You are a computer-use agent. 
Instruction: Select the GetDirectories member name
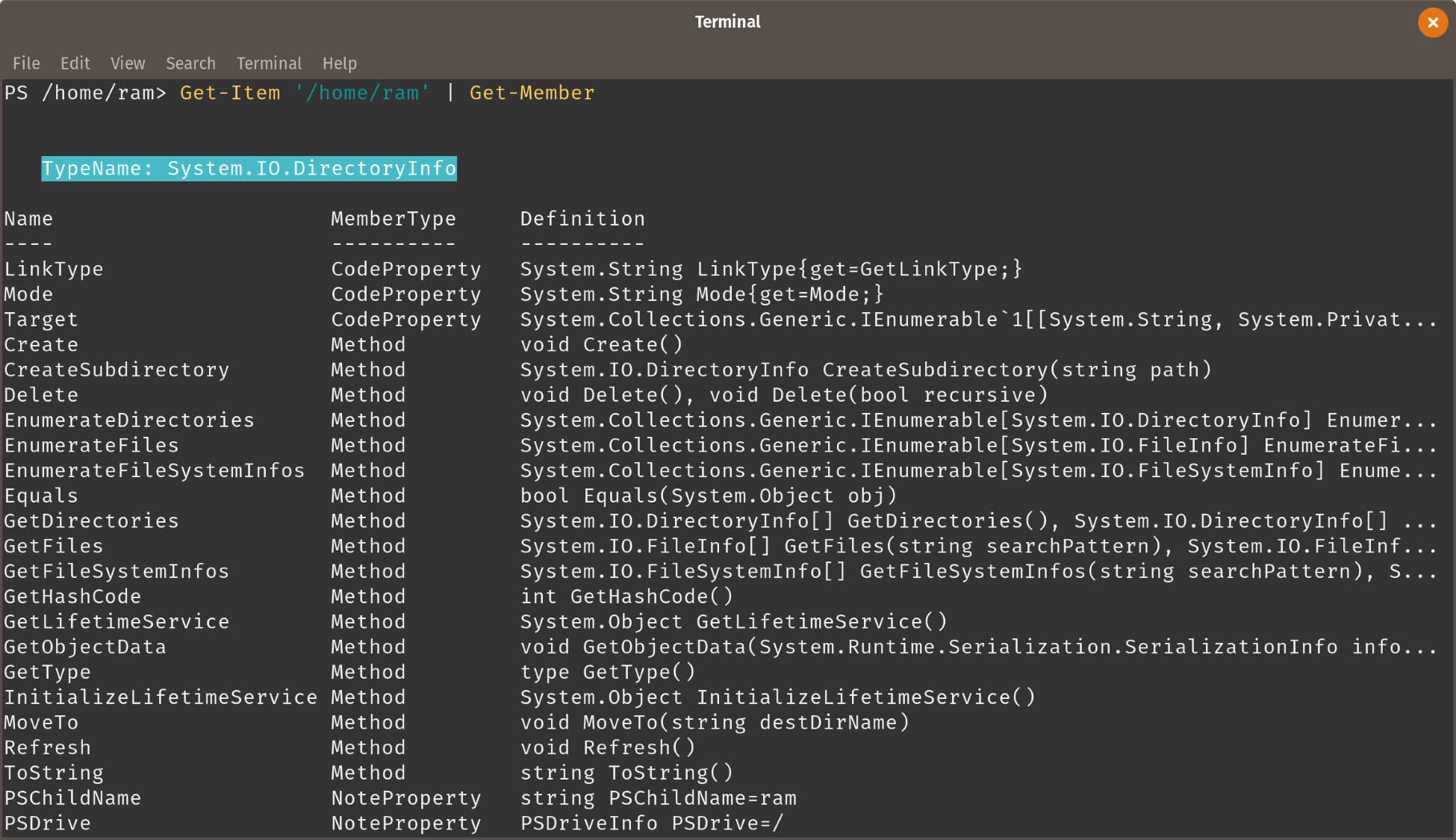tap(91, 521)
